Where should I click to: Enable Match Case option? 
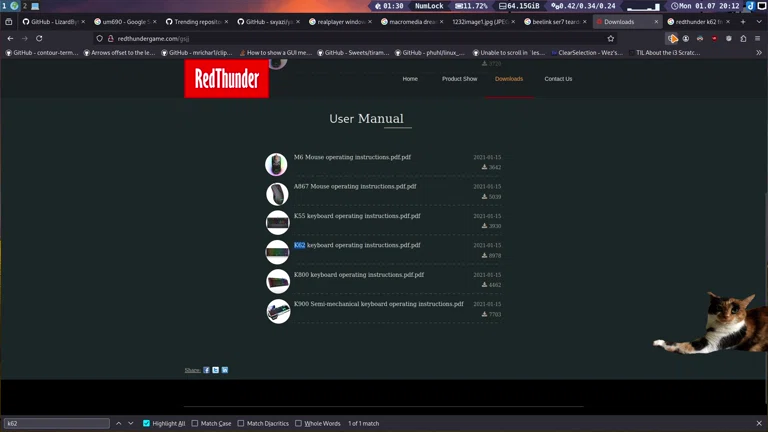click(195, 423)
